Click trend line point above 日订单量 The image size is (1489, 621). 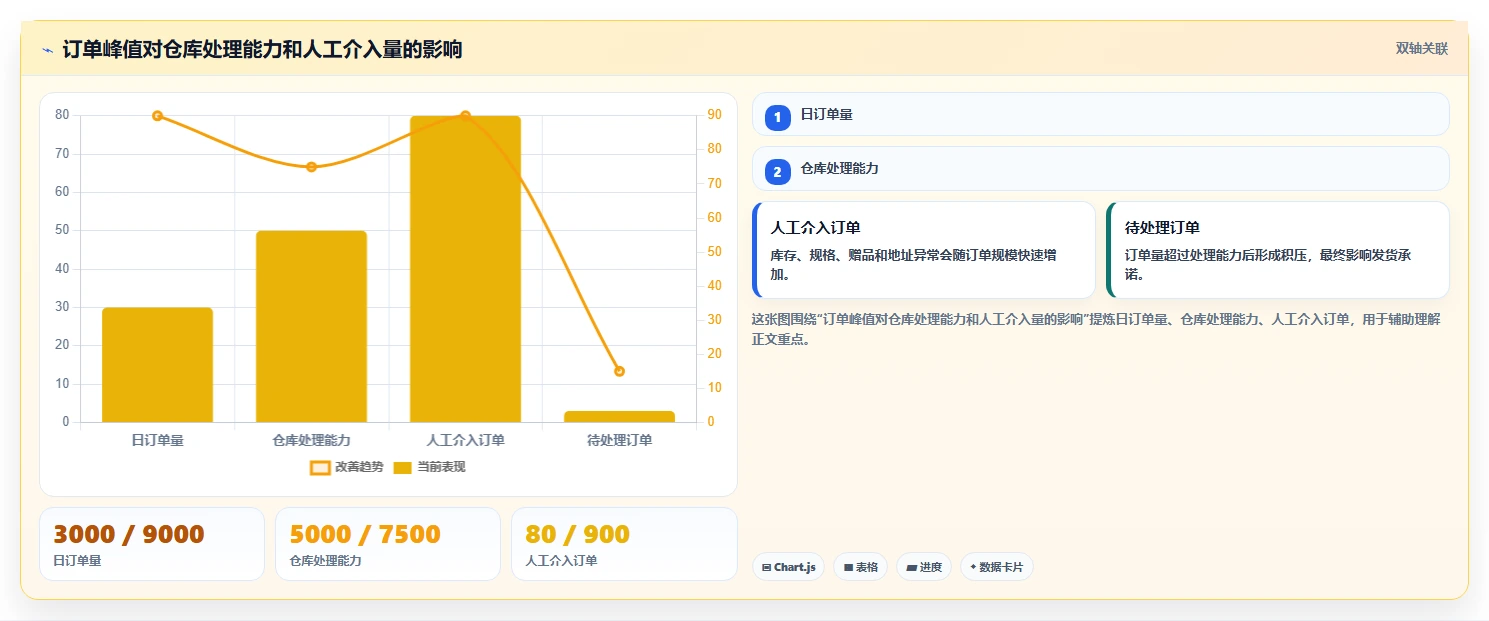(x=157, y=116)
